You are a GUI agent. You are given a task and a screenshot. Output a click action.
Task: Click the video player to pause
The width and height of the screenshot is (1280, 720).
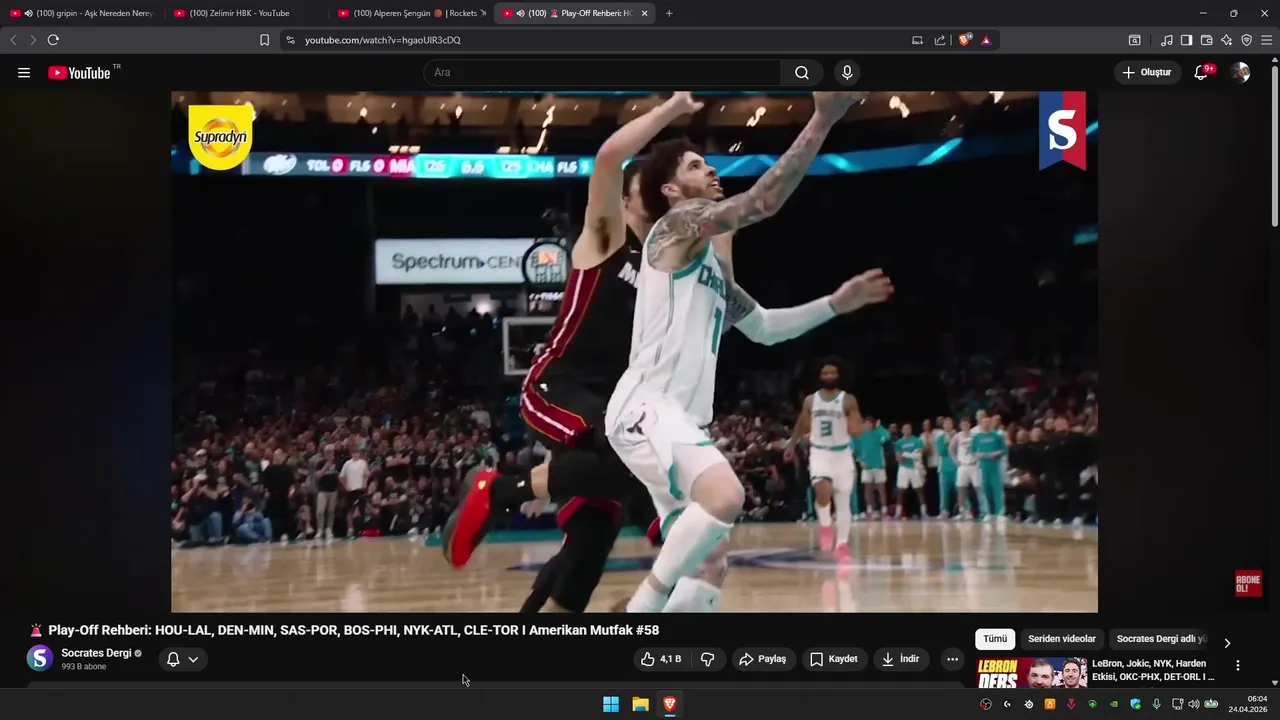[x=634, y=352]
